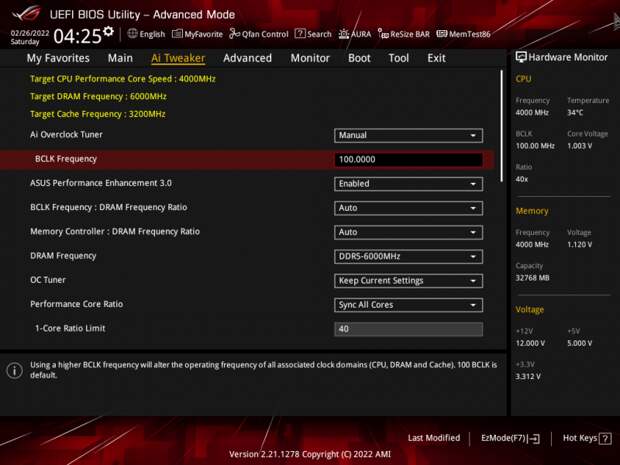Image resolution: width=620 pixels, height=465 pixels.
Task: Click the info icon in help area
Action: [15, 370]
